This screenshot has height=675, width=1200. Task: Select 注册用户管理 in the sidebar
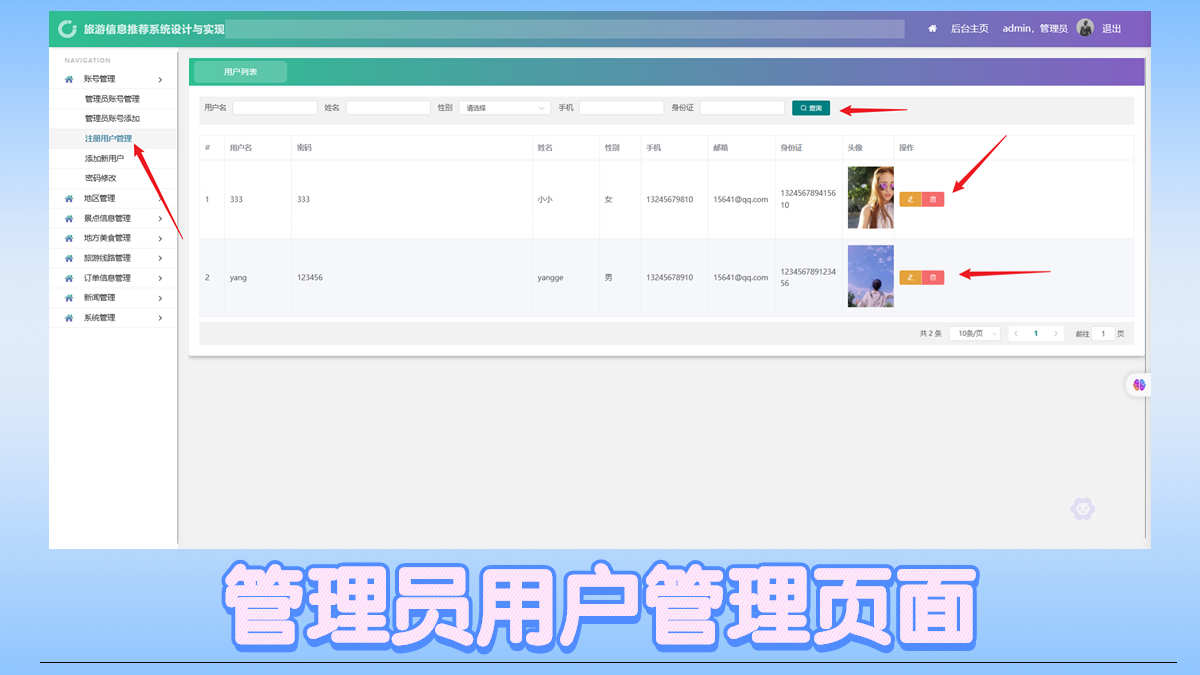pos(108,139)
